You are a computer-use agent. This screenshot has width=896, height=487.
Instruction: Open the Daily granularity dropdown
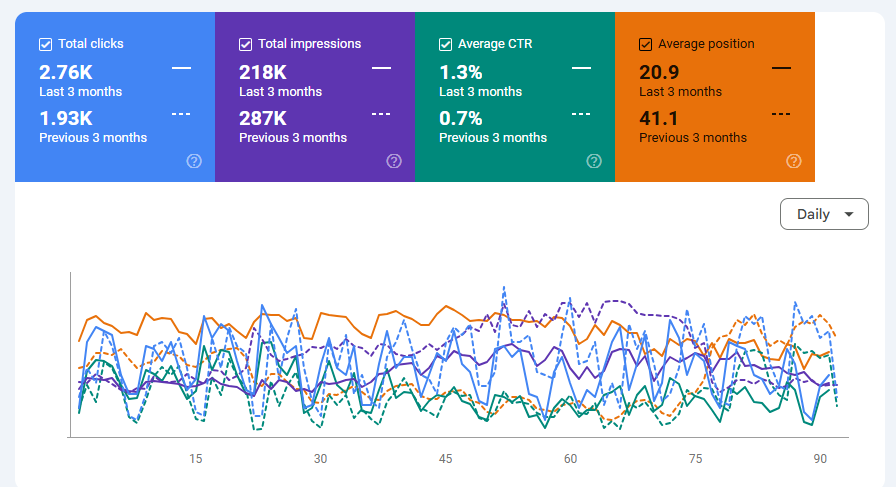pyautogui.click(x=823, y=214)
